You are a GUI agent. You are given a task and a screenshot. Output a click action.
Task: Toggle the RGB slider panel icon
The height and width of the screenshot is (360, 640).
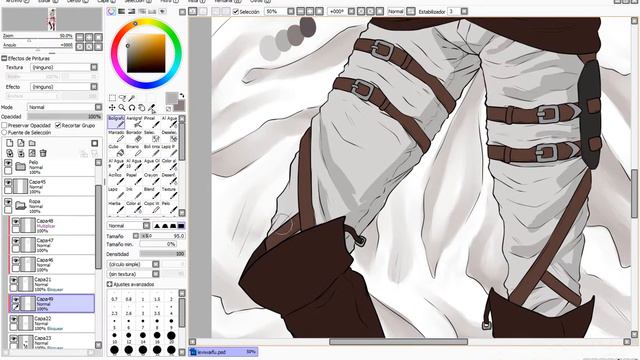pos(121,12)
